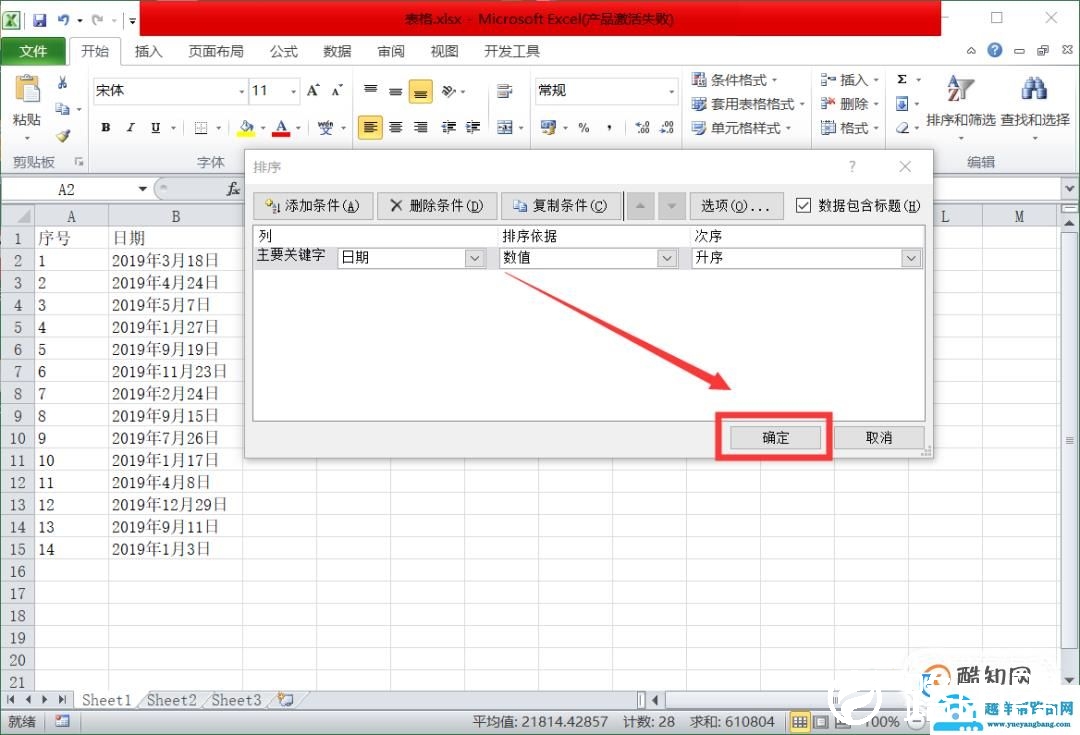This screenshot has height=735, width=1080.
Task: Open the 次序 dropdown showing 升序
Action: [911, 258]
